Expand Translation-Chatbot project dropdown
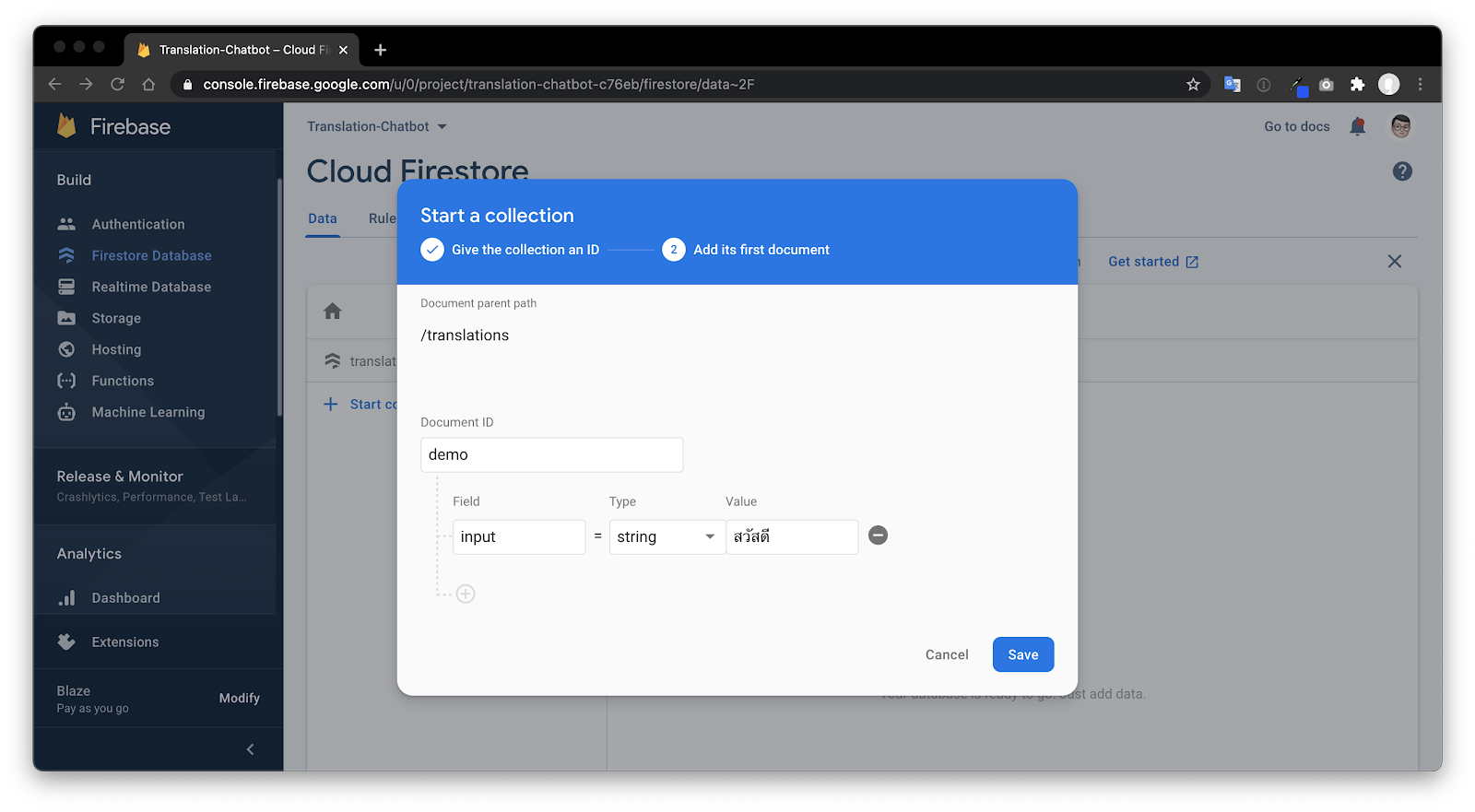 pos(376,126)
